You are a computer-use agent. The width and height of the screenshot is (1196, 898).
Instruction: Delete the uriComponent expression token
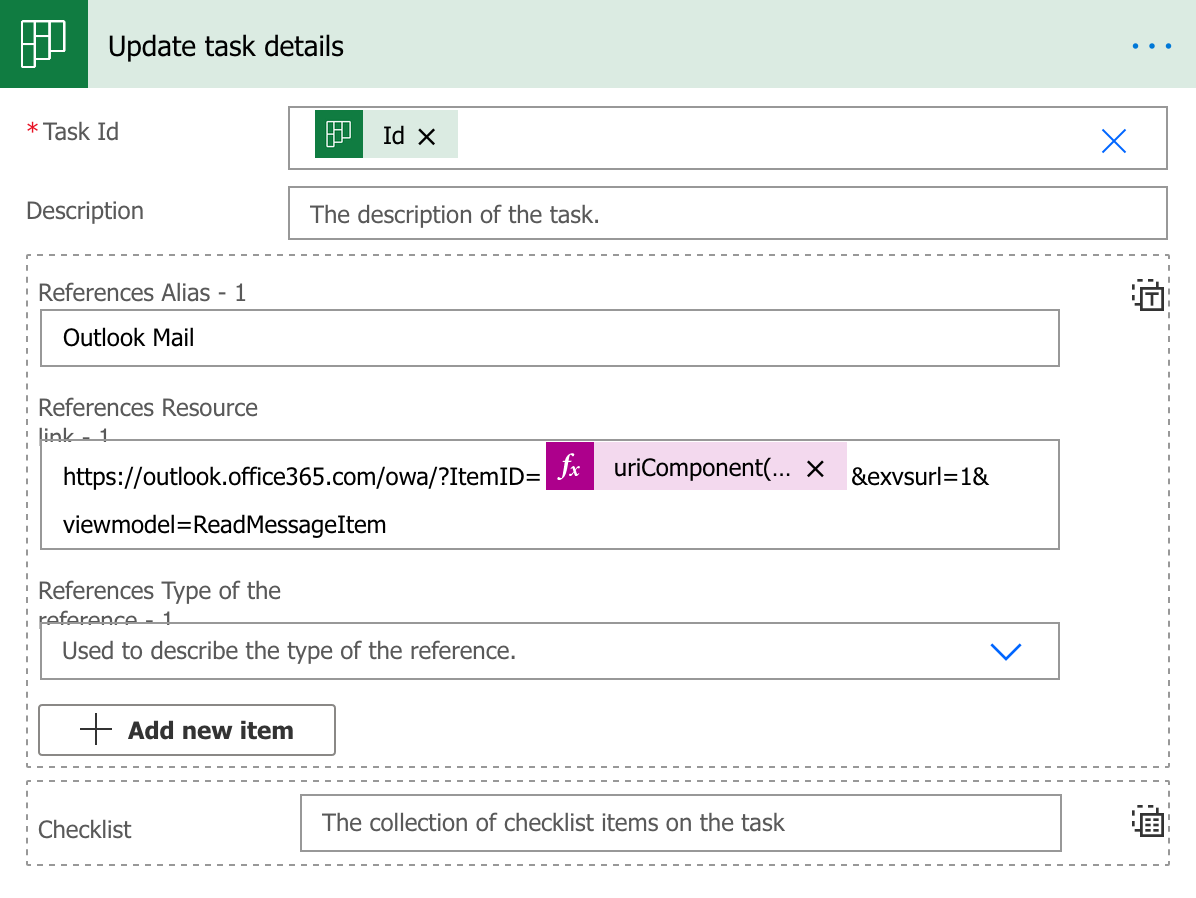pyautogui.click(x=817, y=467)
